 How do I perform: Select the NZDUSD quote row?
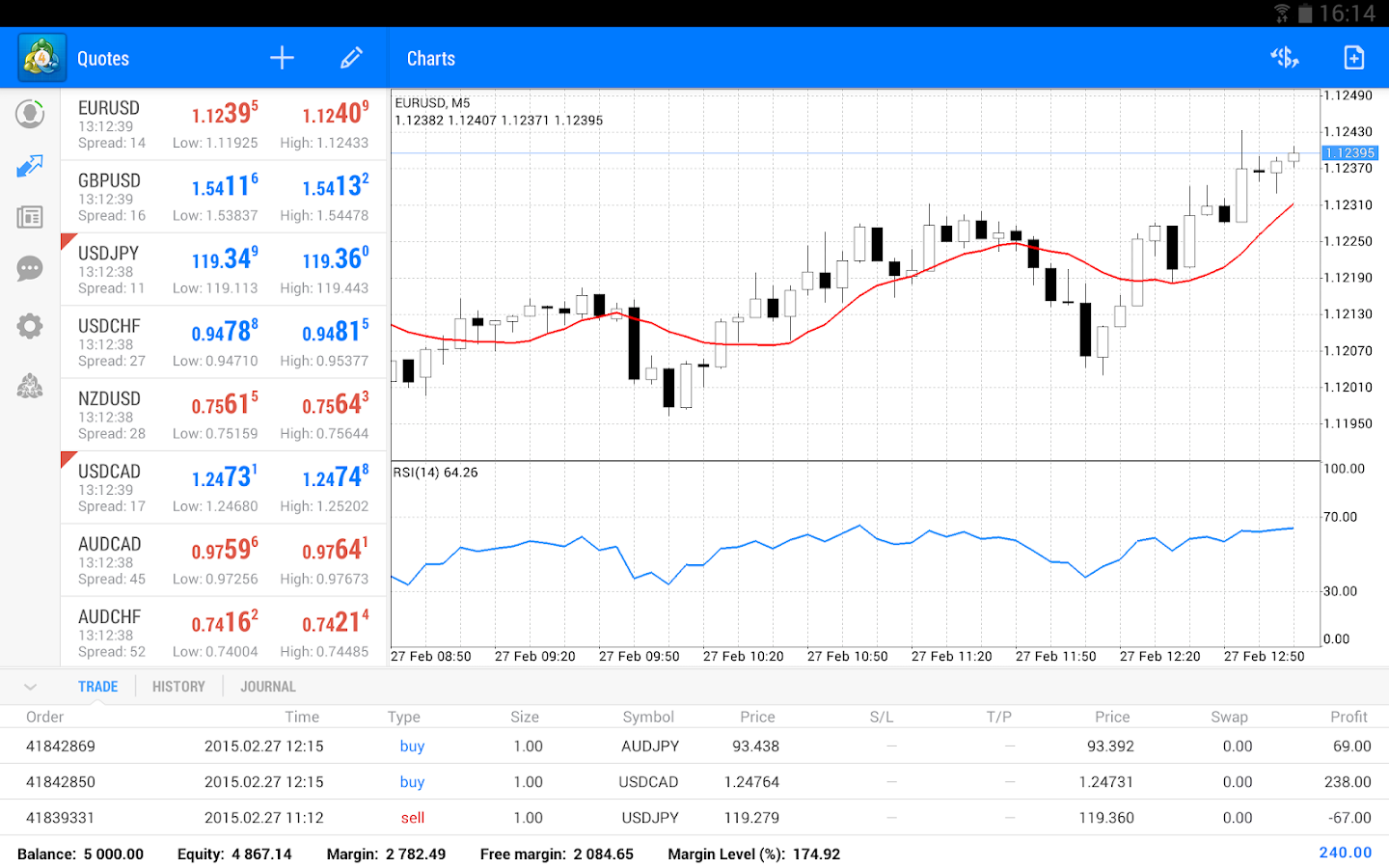224,415
